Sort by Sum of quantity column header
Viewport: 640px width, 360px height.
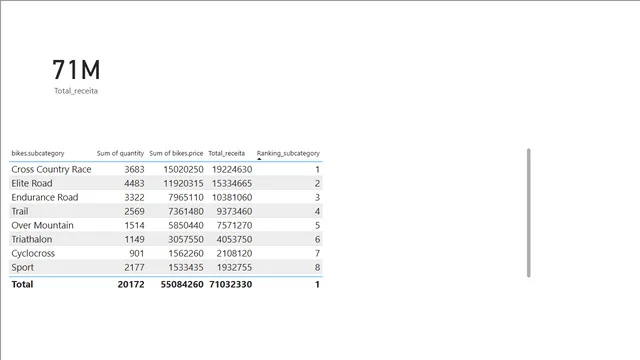[x=120, y=153]
